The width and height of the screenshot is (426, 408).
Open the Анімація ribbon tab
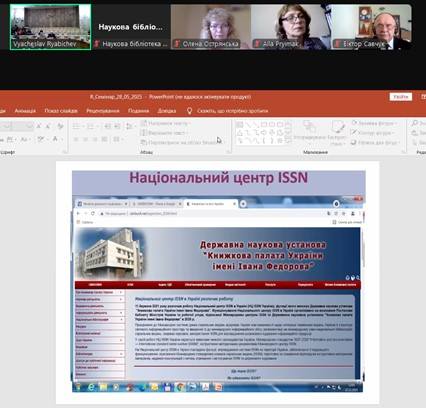pyautogui.click(x=25, y=111)
